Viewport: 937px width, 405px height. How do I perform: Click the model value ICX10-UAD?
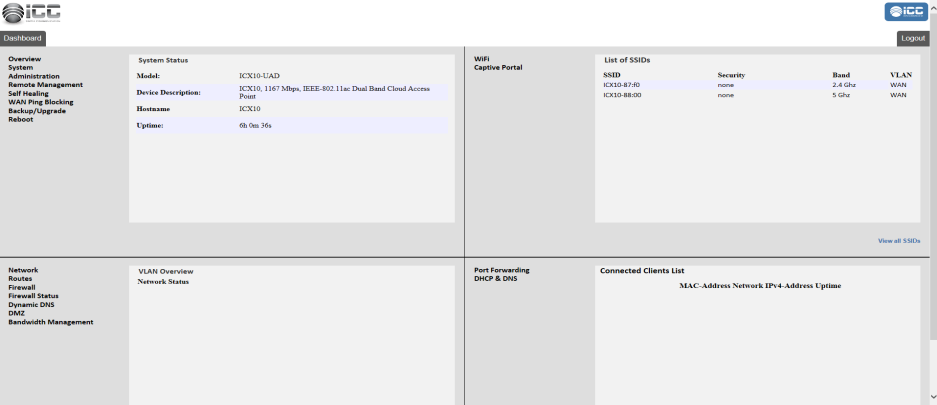pos(259,76)
